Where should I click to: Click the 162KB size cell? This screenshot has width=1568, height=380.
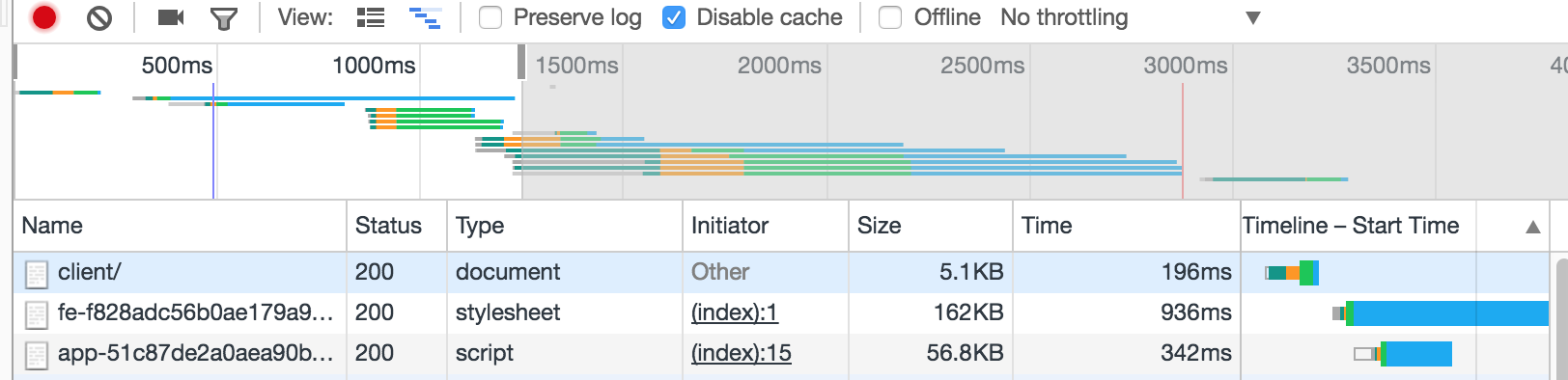click(931, 312)
